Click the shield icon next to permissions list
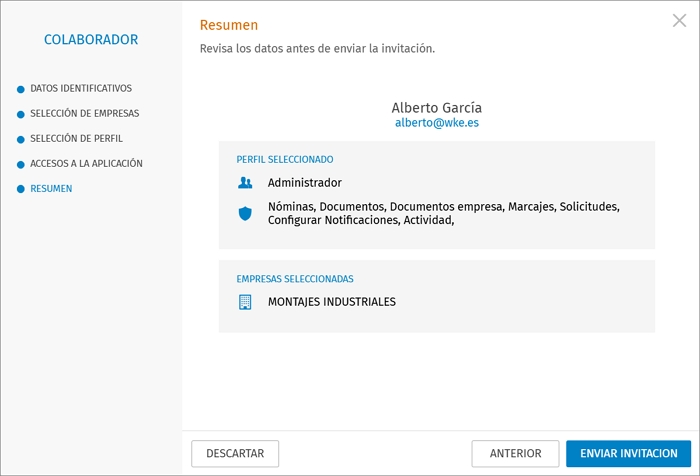Image resolution: width=700 pixels, height=476 pixels. coord(245,213)
